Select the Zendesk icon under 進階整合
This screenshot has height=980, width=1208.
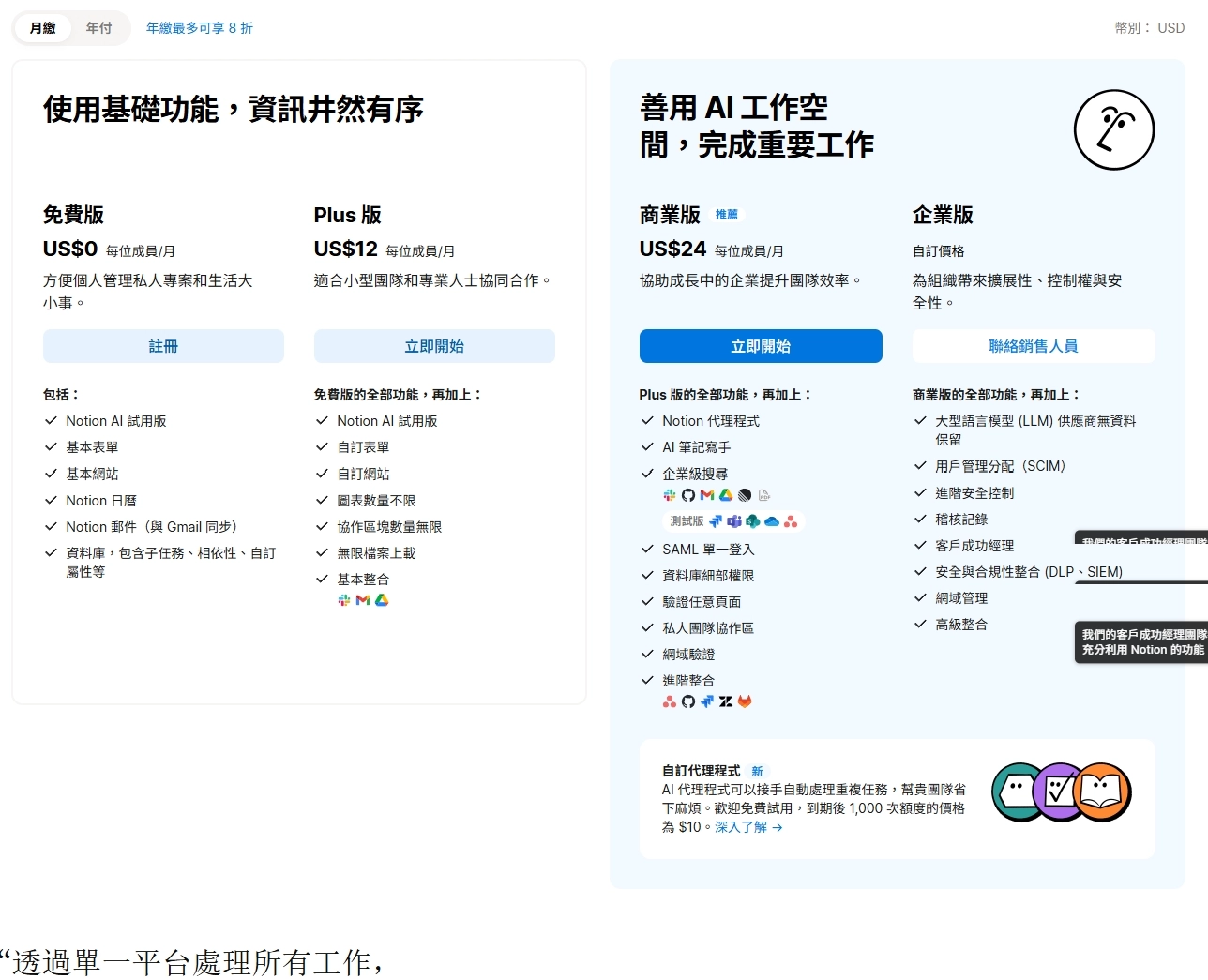click(725, 701)
